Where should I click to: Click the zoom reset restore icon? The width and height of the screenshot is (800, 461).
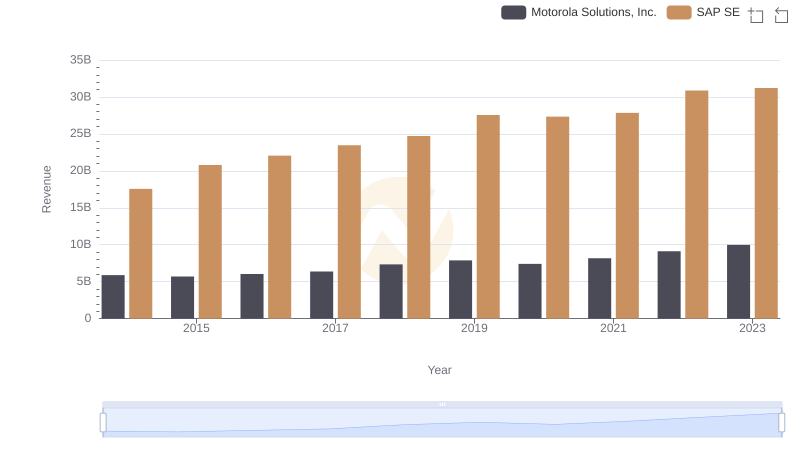tap(781, 15)
